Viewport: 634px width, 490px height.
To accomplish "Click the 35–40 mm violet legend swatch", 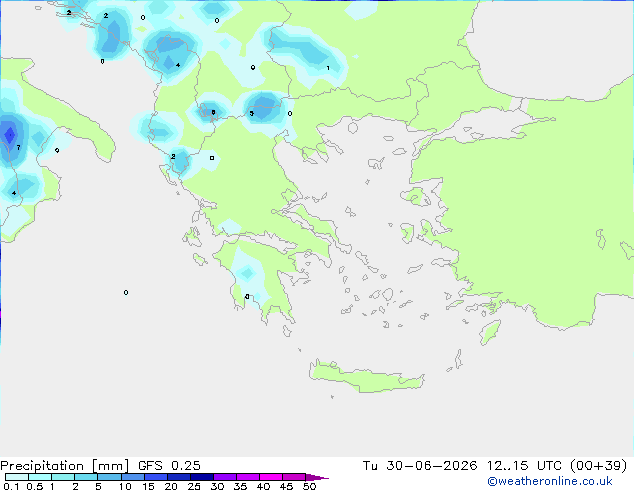I will [x=248, y=477].
